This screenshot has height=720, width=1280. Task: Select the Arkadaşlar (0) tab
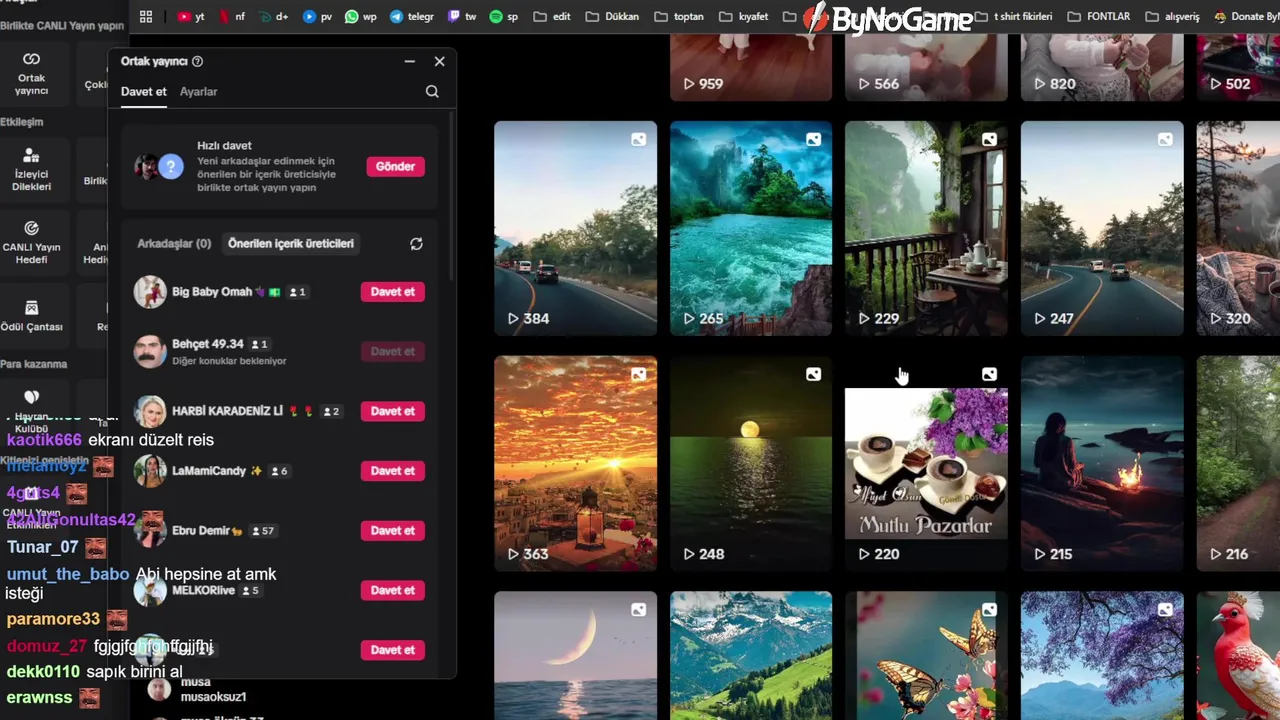point(174,243)
